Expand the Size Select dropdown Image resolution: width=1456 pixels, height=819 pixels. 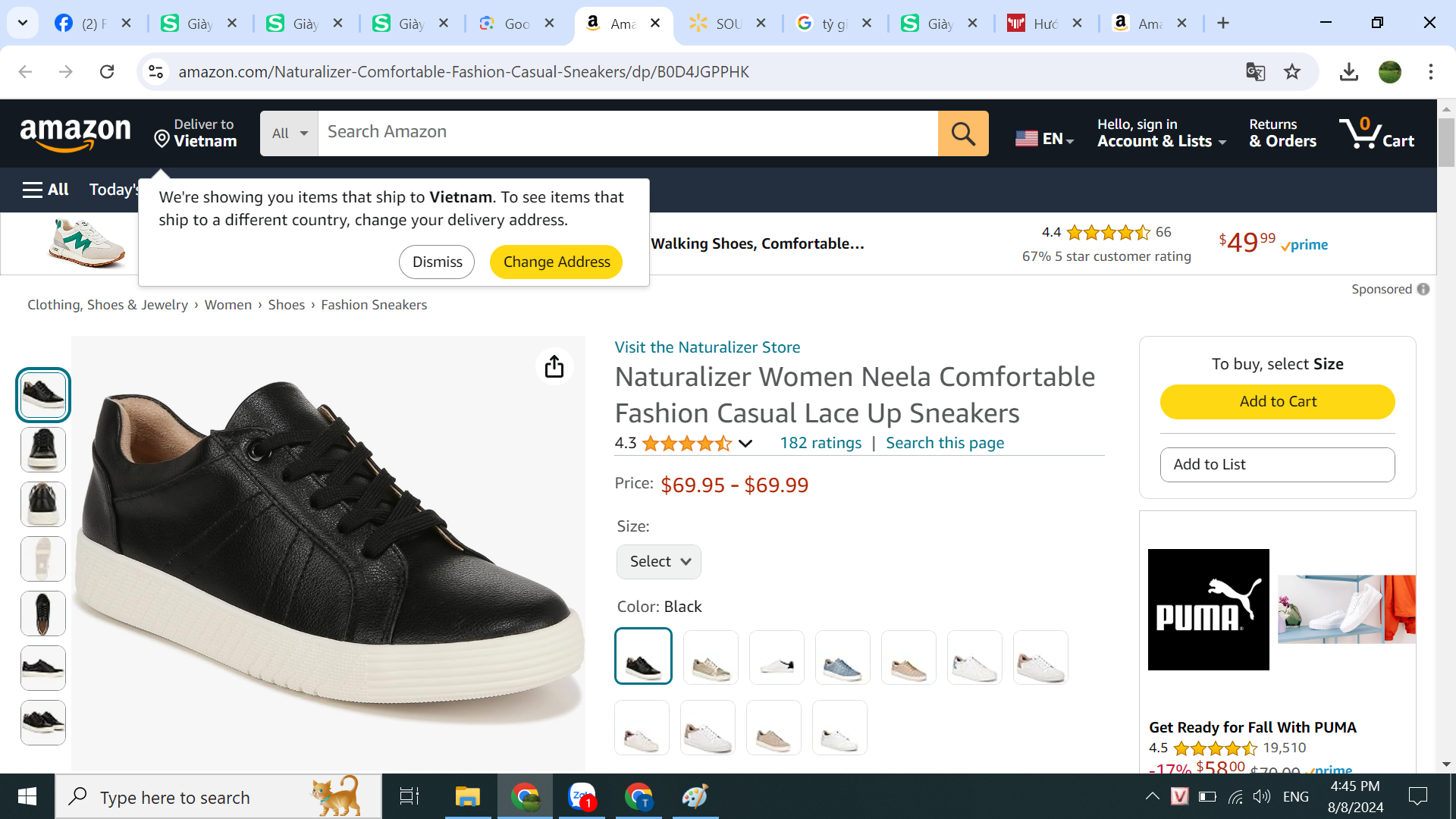(658, 562)
